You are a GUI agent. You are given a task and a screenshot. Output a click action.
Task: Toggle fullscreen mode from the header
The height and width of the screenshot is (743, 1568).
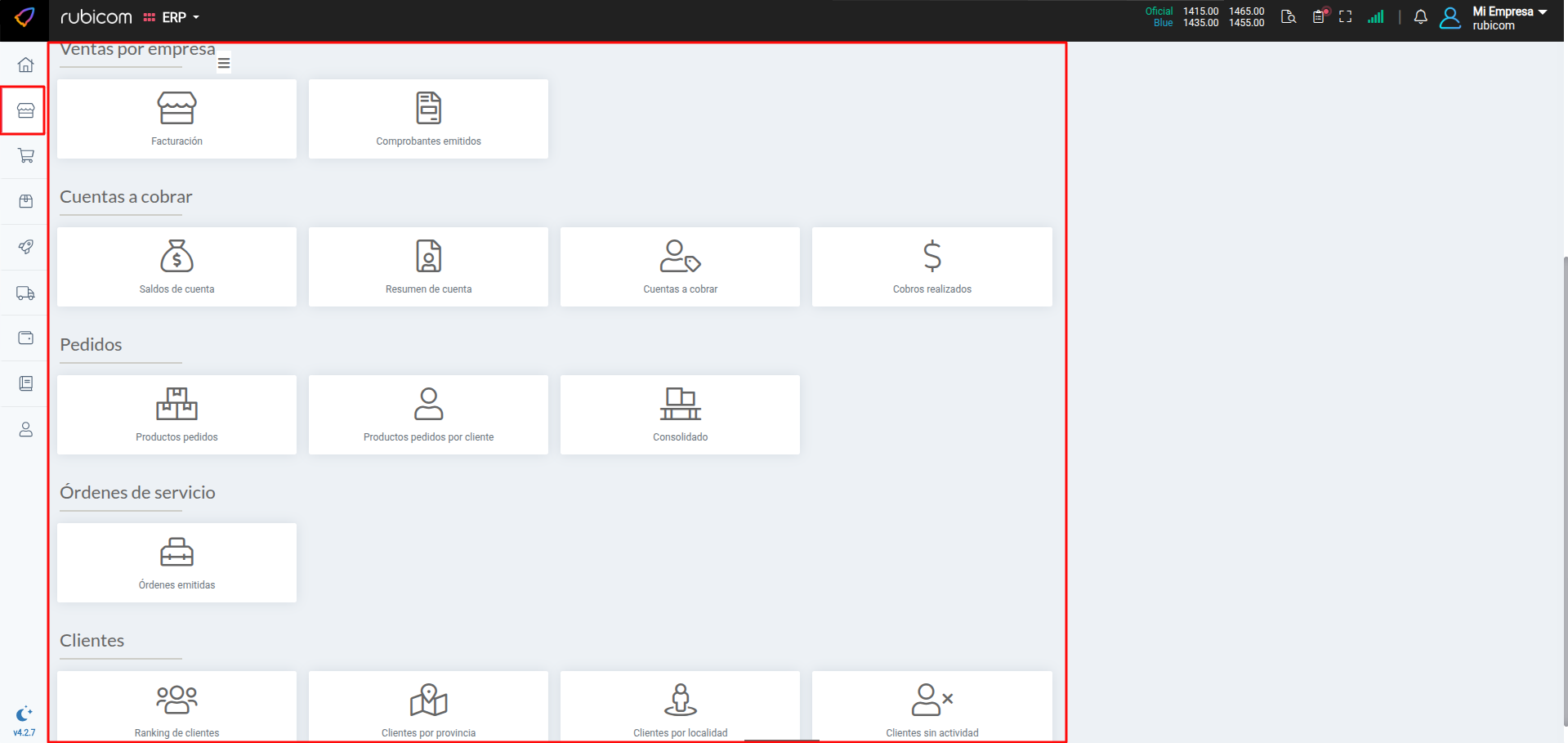(x=1345, y=17)
